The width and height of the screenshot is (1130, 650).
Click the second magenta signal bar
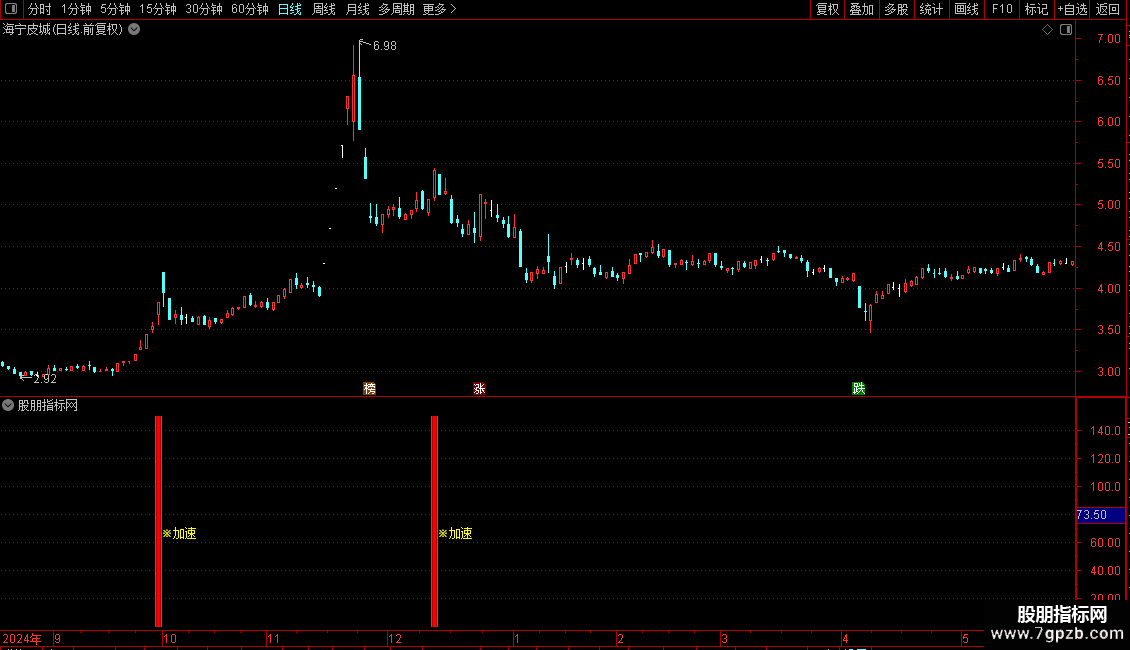435,521
